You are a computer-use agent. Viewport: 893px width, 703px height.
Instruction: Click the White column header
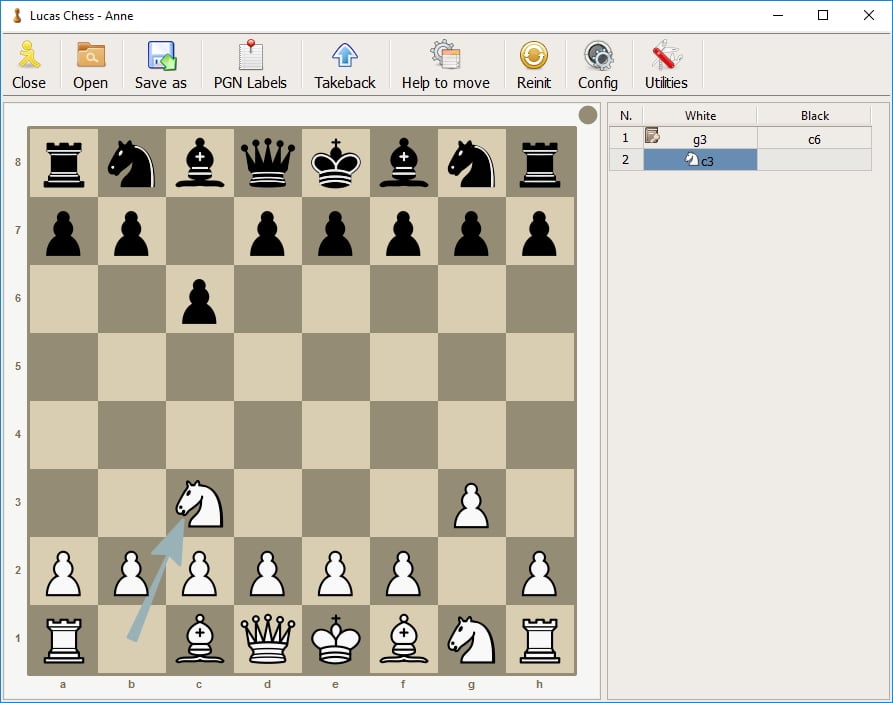(700, 116)
